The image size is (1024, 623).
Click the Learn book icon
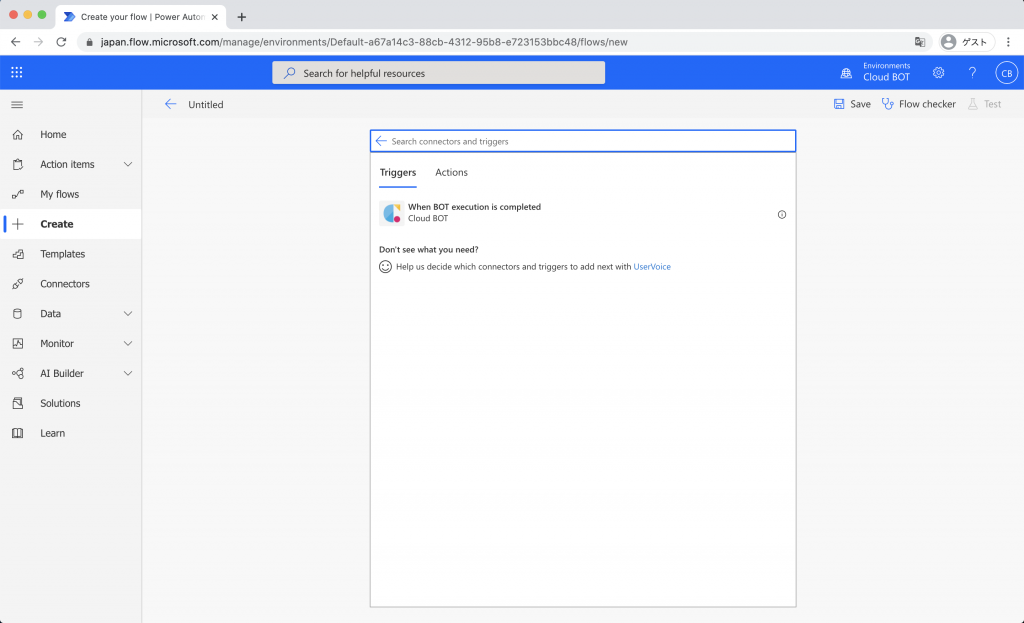pyautogui.click(x=18, y=433)
